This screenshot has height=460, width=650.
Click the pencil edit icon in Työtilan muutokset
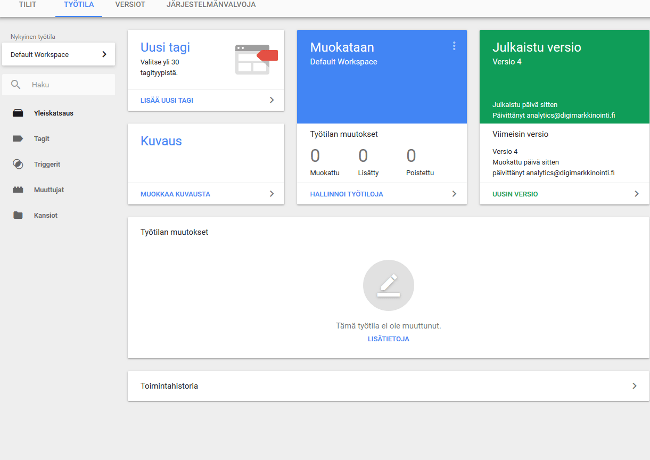388,285
